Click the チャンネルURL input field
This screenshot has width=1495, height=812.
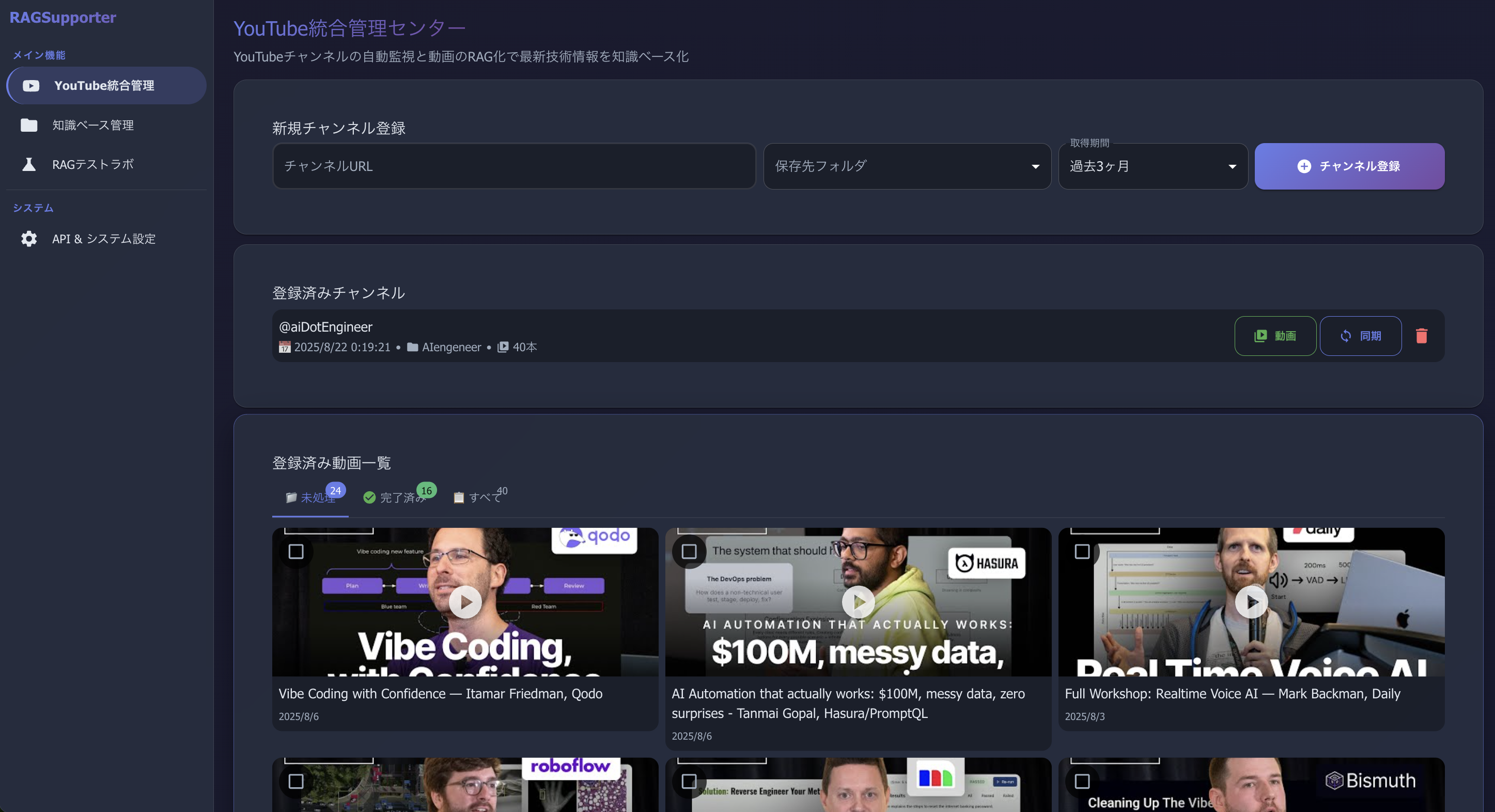(x=513, y=166)
